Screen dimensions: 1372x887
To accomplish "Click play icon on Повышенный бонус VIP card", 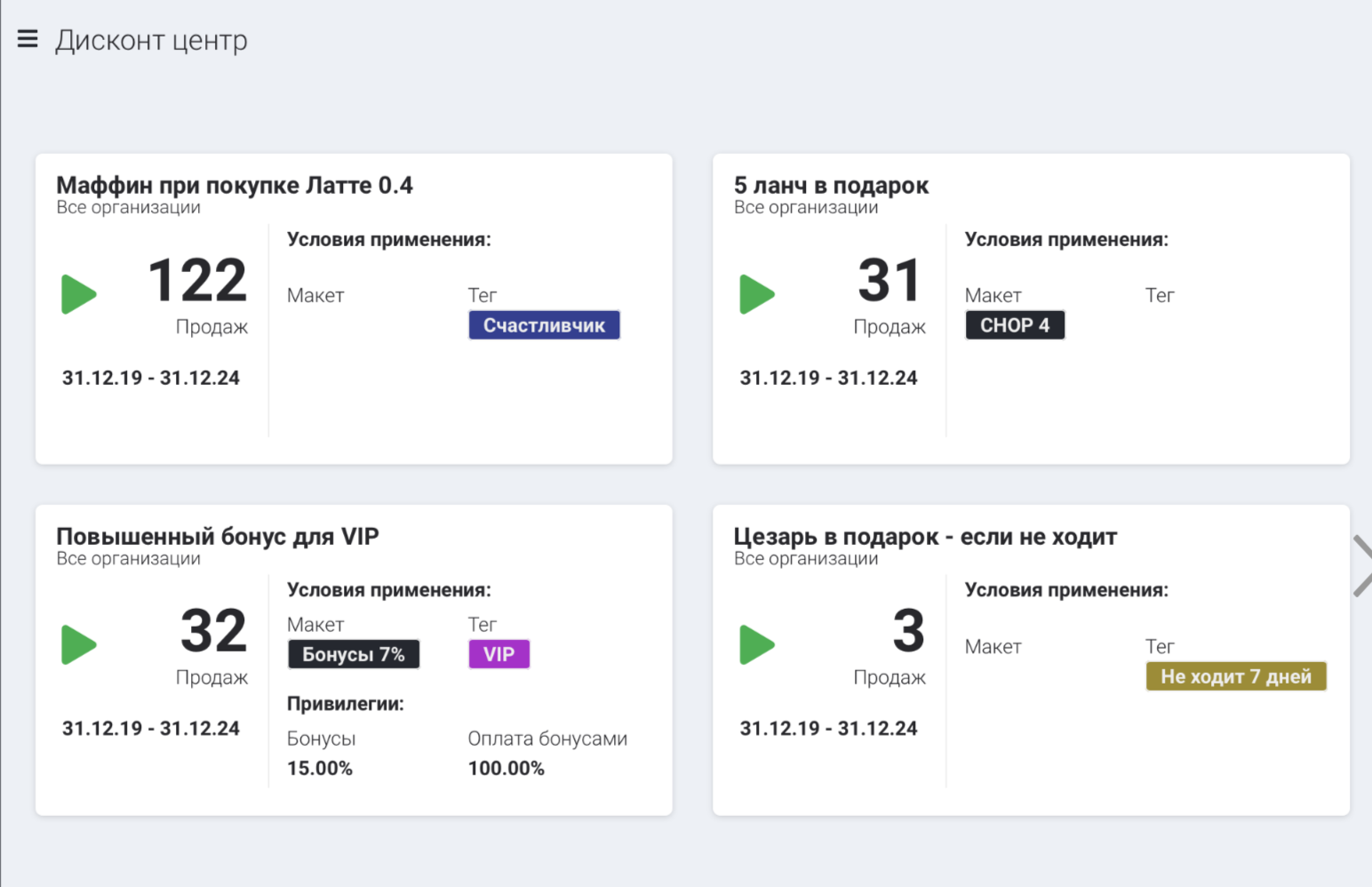I will [x=78, y=644].
